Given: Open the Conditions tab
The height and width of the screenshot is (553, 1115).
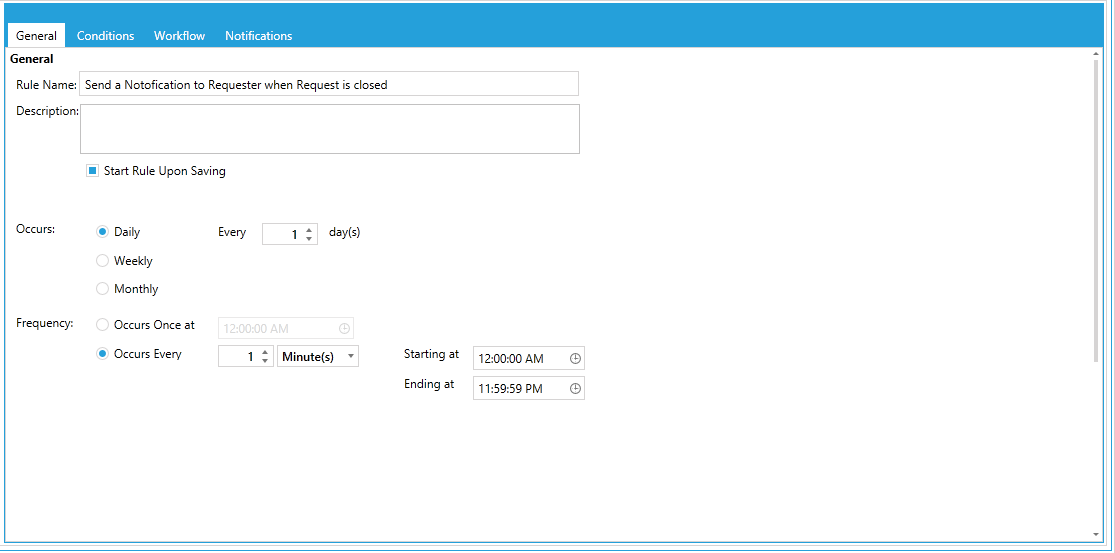Looking at the screenshot, I should coord(105,36).
